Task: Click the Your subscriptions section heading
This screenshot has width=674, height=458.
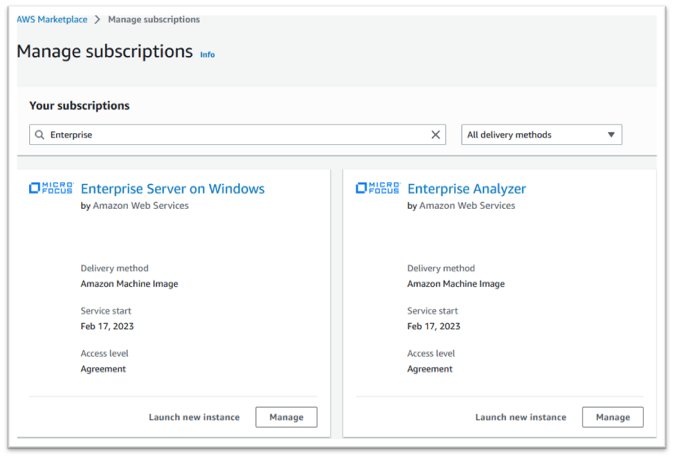Action: [79, 105]
